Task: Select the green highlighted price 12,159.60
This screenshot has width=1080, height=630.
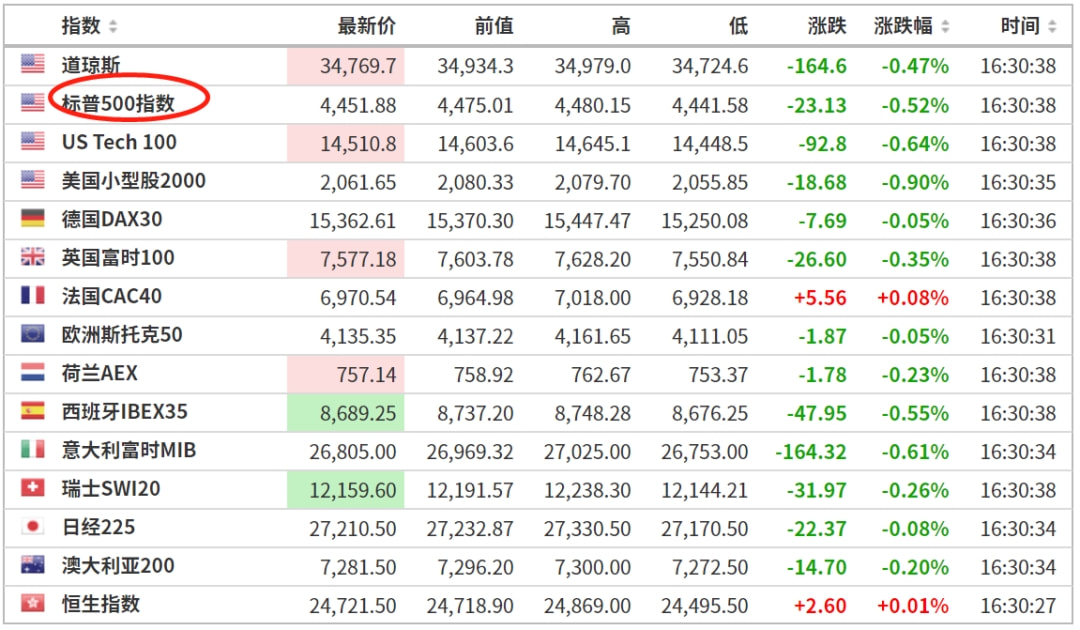Action: 353,490
